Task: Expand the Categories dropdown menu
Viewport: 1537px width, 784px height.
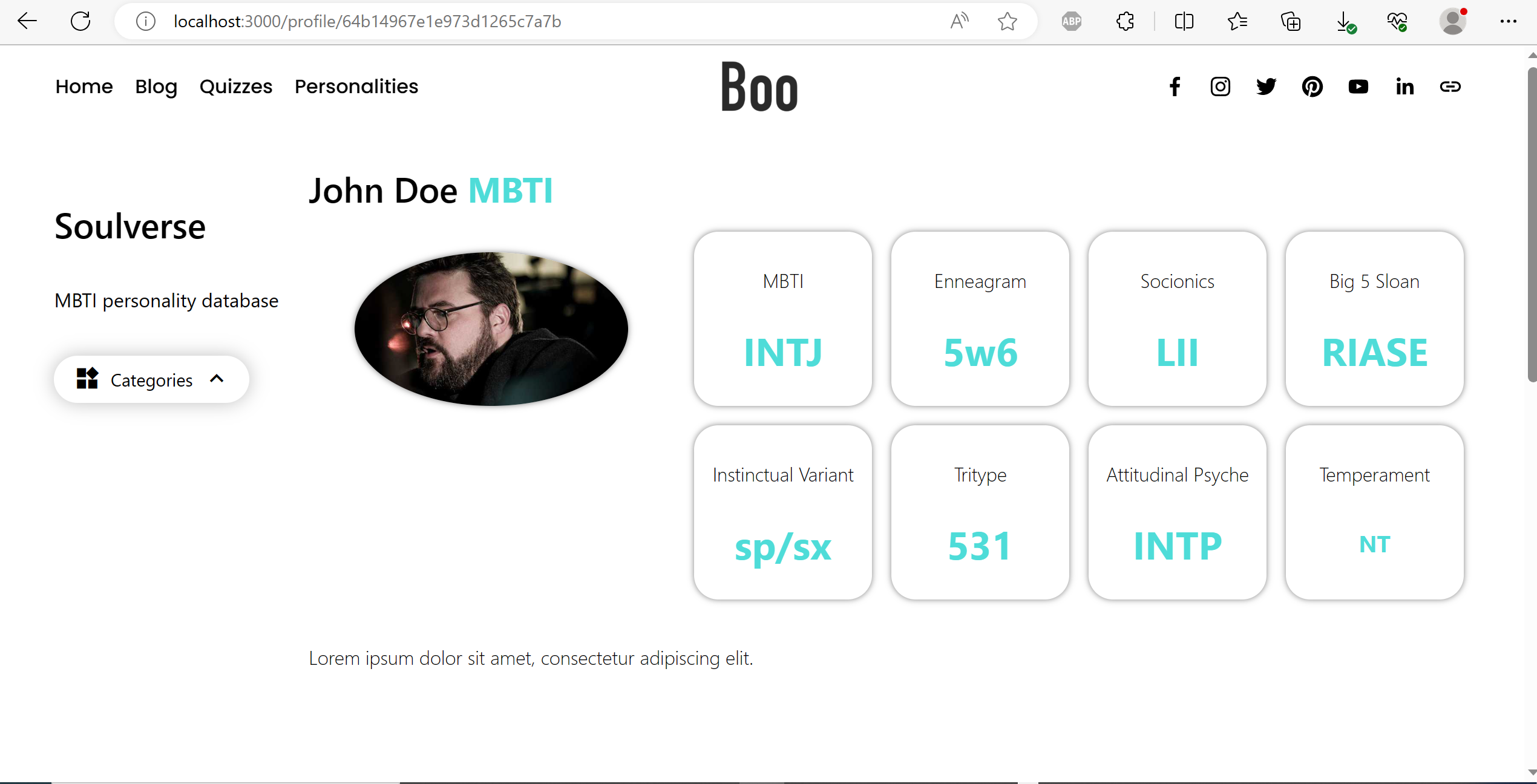Action: [x=151, y=379]
